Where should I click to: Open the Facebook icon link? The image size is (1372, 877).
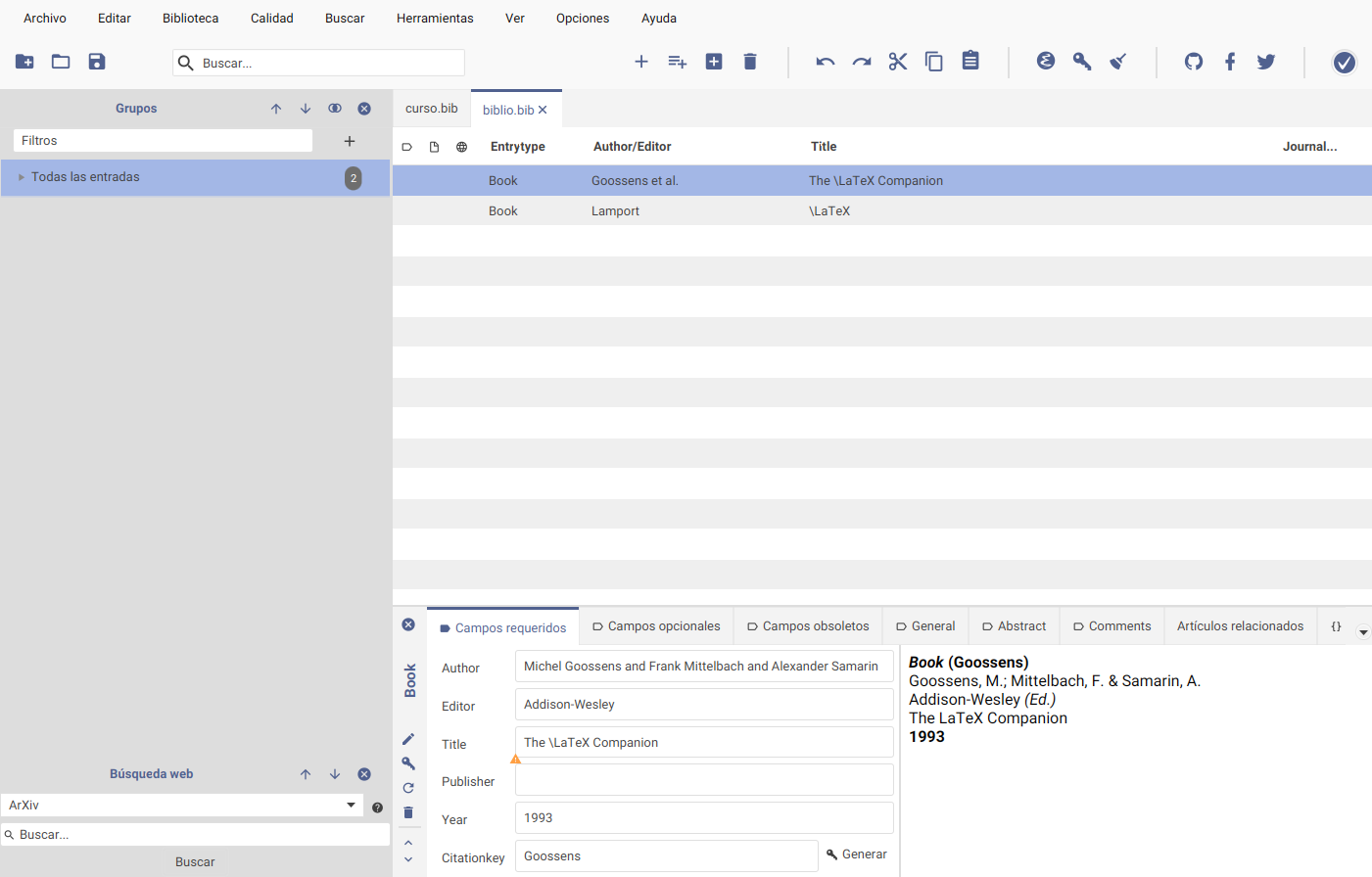pos(1230,62)
